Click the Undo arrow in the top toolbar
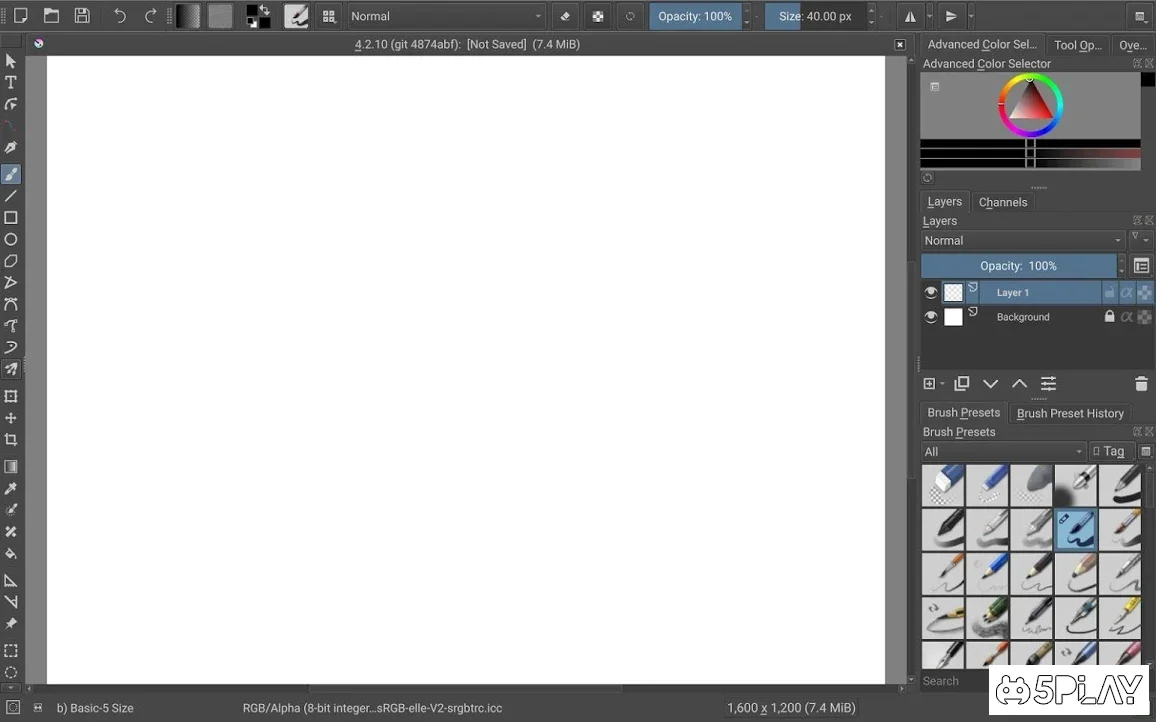This screenshot has height=722, width=1156. click(120, 16)
